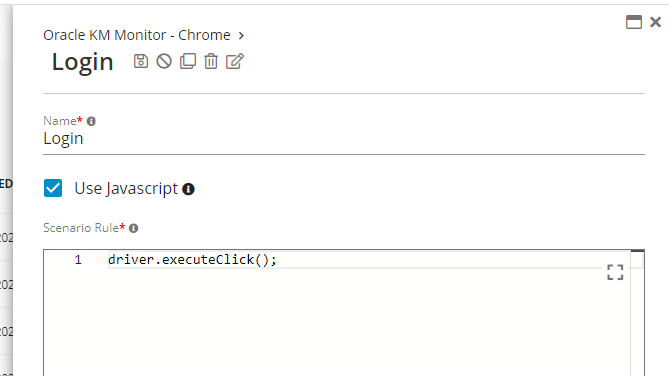This screenshot has height=376, width=669.
Task: Focus the Name field containing Login
Action: pos(344,139)
